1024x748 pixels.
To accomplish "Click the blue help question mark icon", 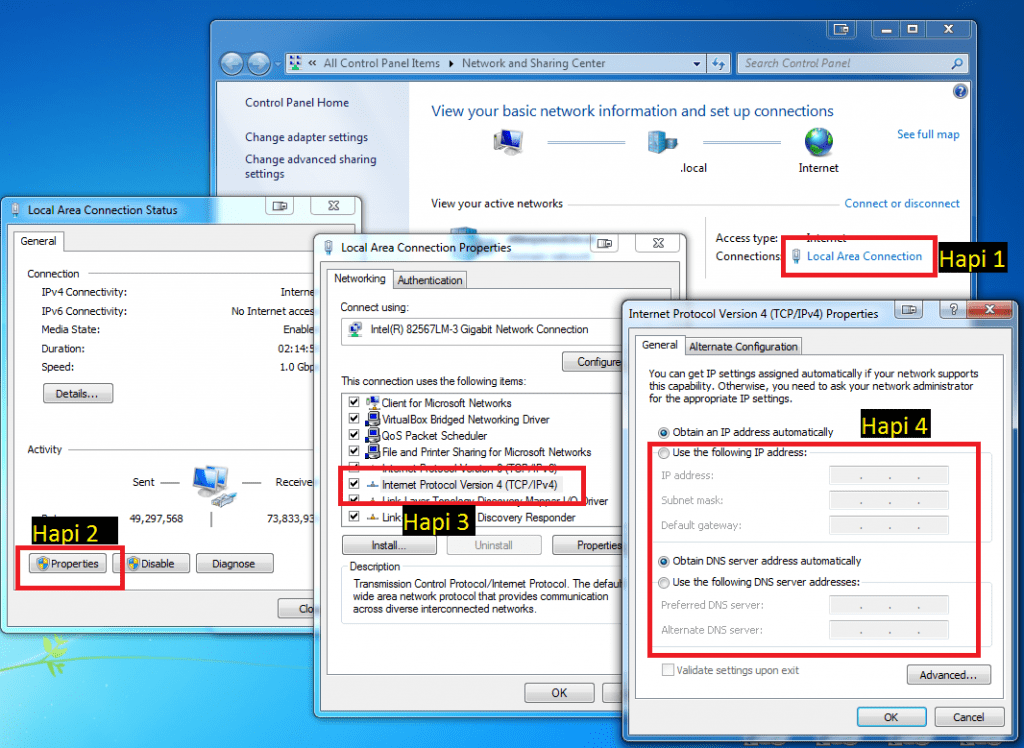I will pos(960,91).
